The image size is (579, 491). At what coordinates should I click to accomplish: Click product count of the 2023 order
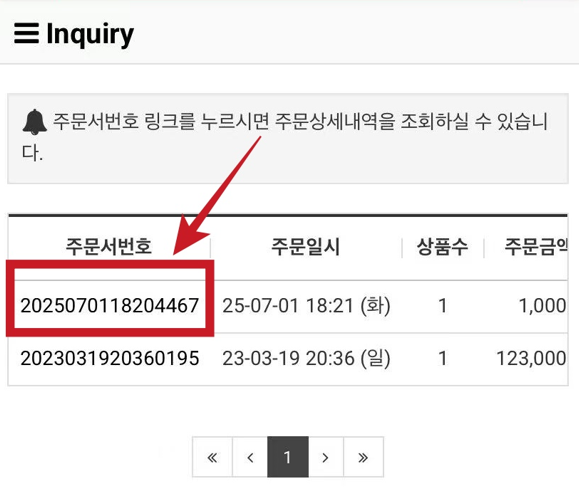pos(442,358)
